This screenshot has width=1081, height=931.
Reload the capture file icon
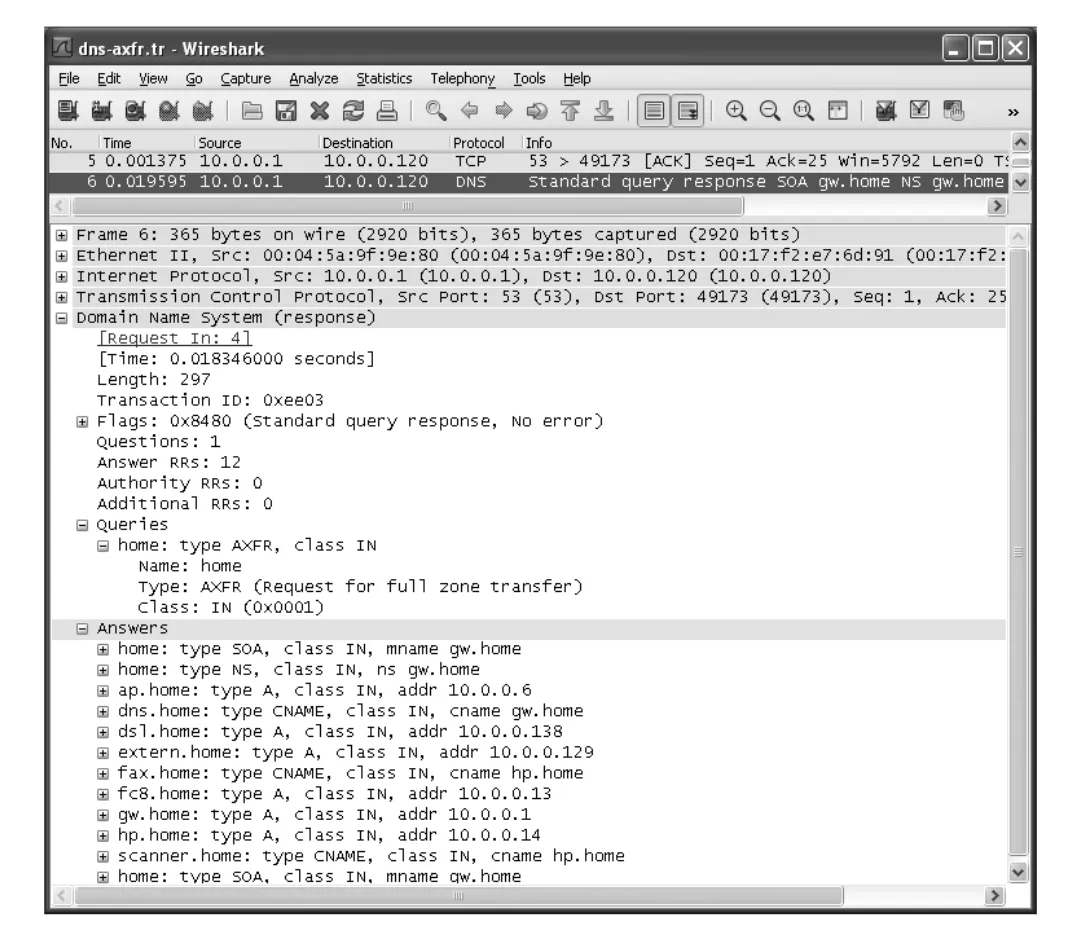pos(353,110)
